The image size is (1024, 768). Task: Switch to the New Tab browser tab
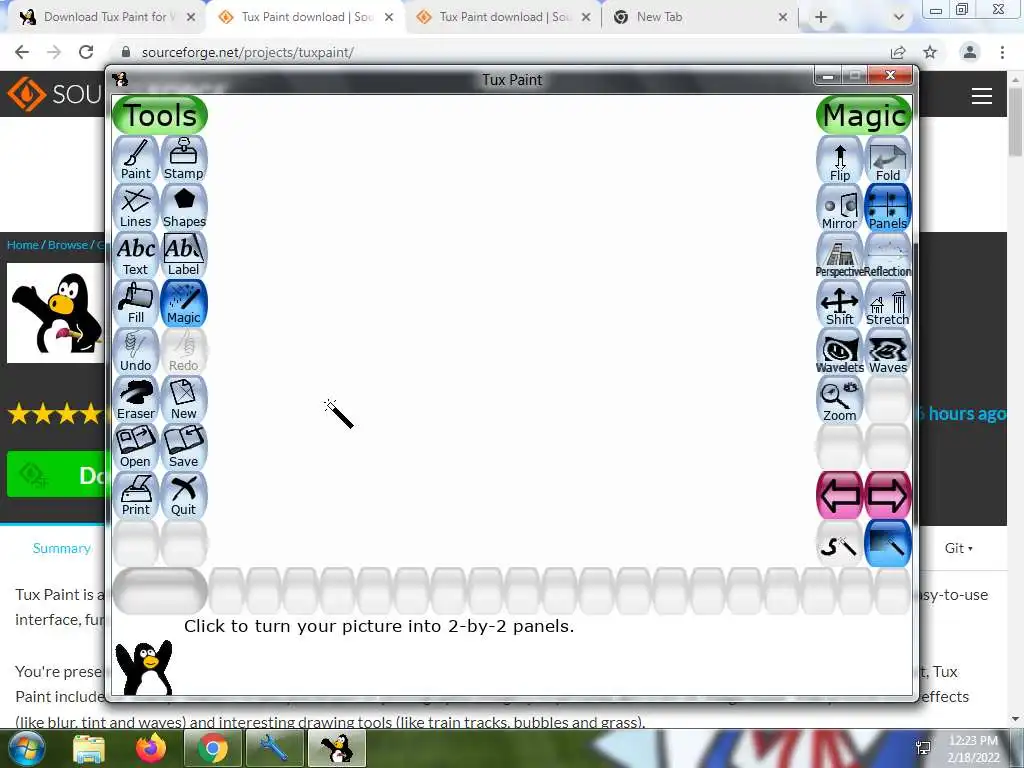[700, 17]
